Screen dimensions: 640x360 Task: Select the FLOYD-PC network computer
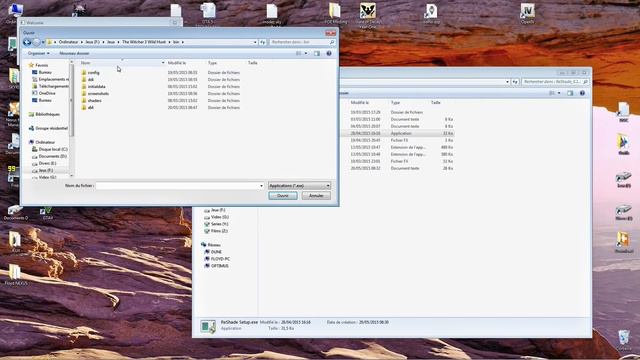click(217, 259)
